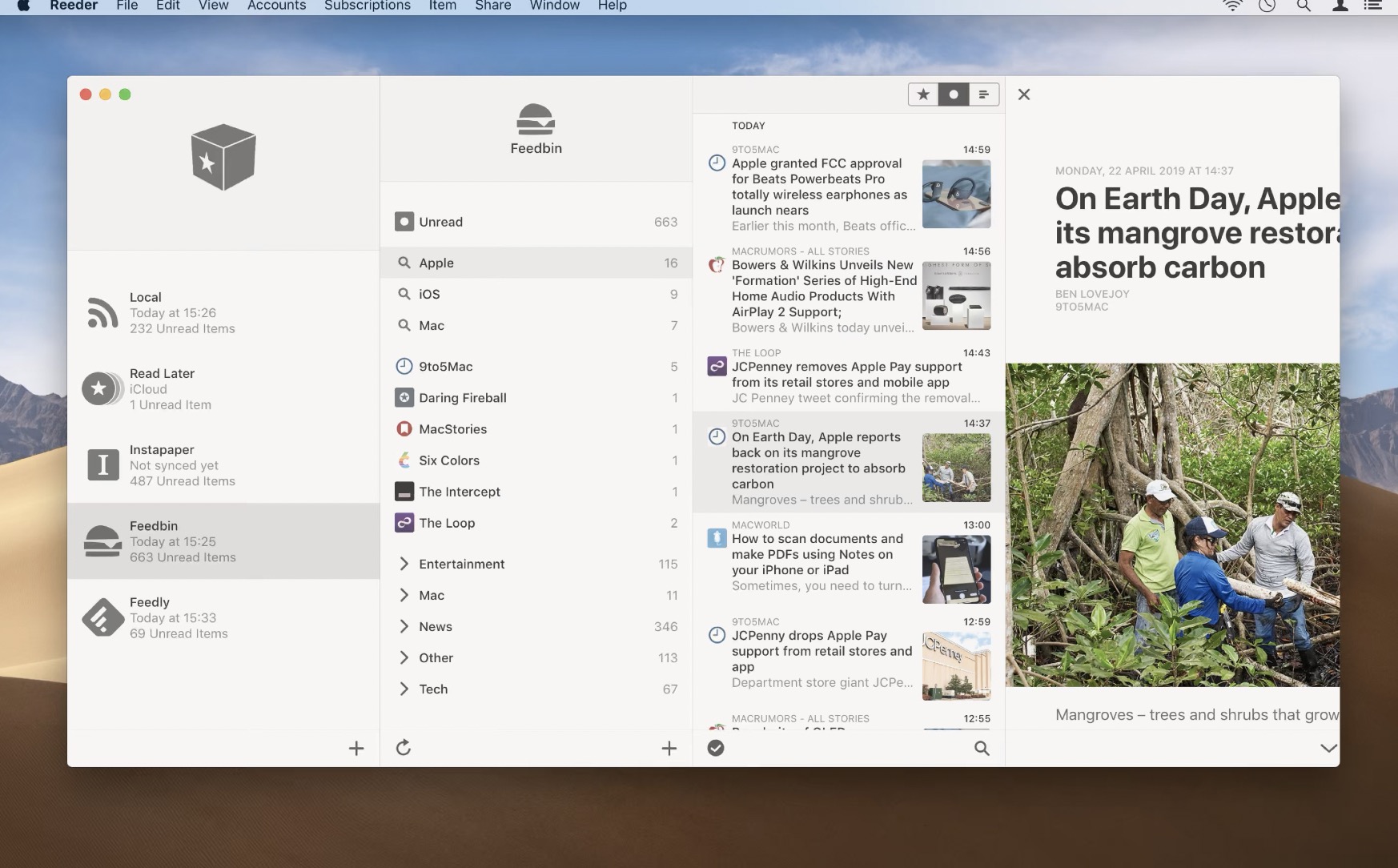
Task: Expand the Tech folder
Action: coord(404,689)
